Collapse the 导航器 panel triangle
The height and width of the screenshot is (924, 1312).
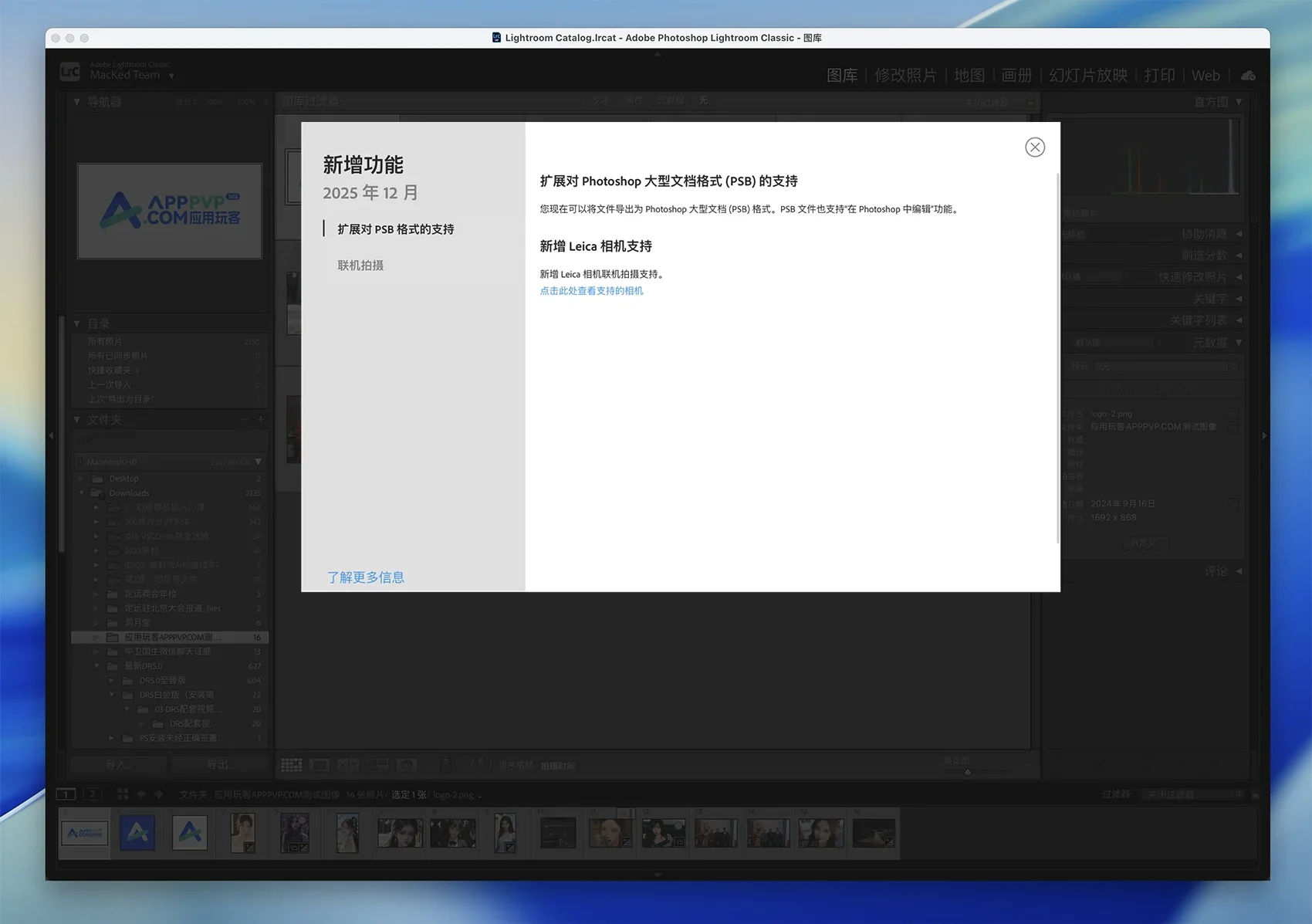pos(76,102)
